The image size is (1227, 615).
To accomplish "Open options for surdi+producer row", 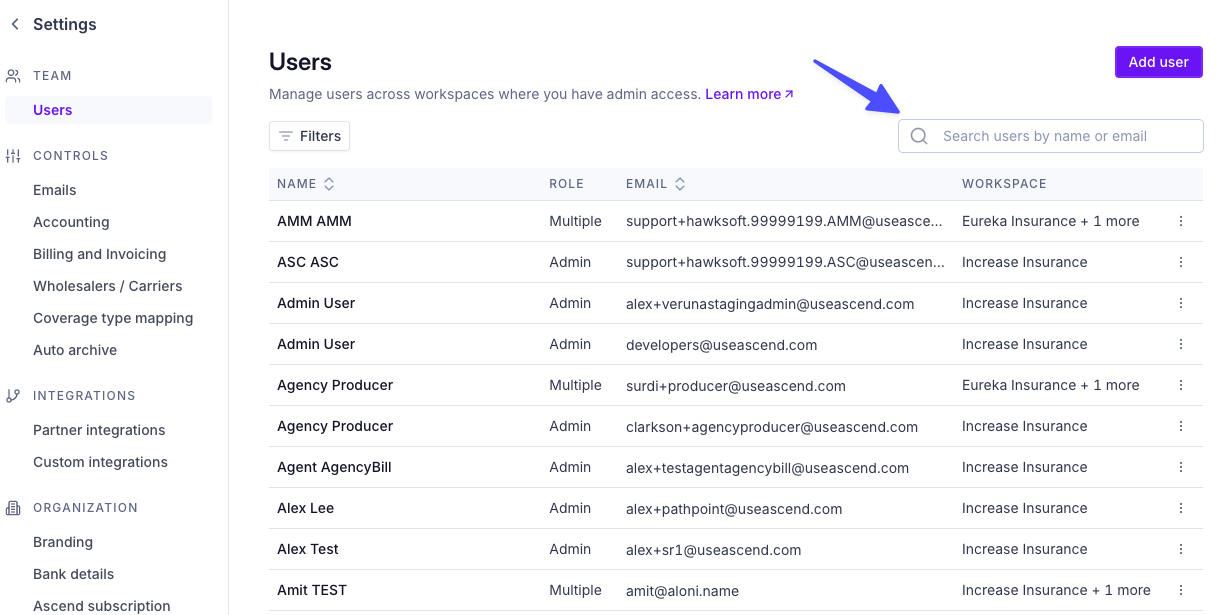I will tap(1181, 385).
